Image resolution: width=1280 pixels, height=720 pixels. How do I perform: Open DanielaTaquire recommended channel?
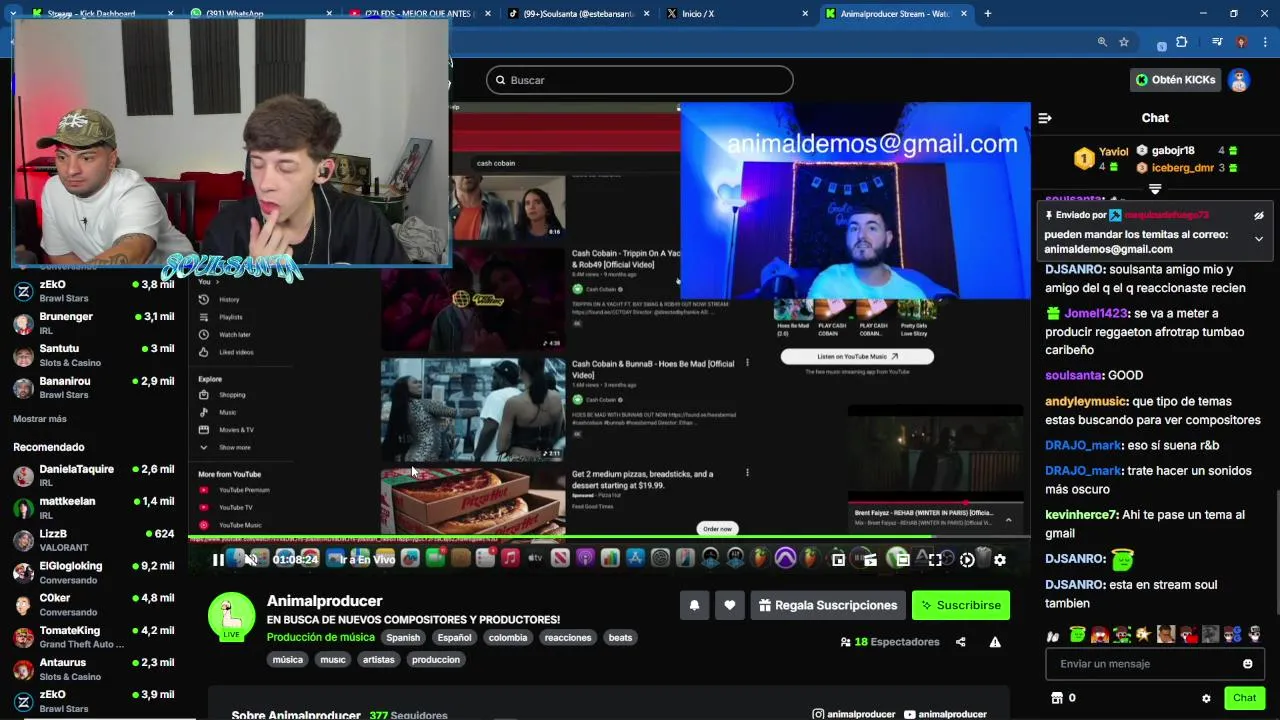[x=95, y=476]
